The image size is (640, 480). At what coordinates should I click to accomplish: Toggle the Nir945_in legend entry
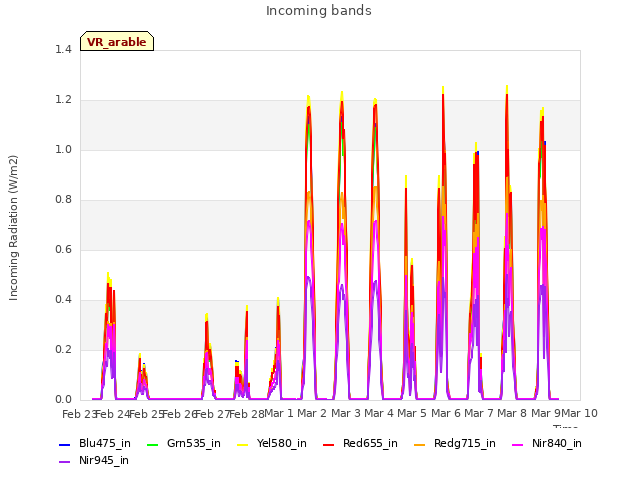(x=94, y=460)
